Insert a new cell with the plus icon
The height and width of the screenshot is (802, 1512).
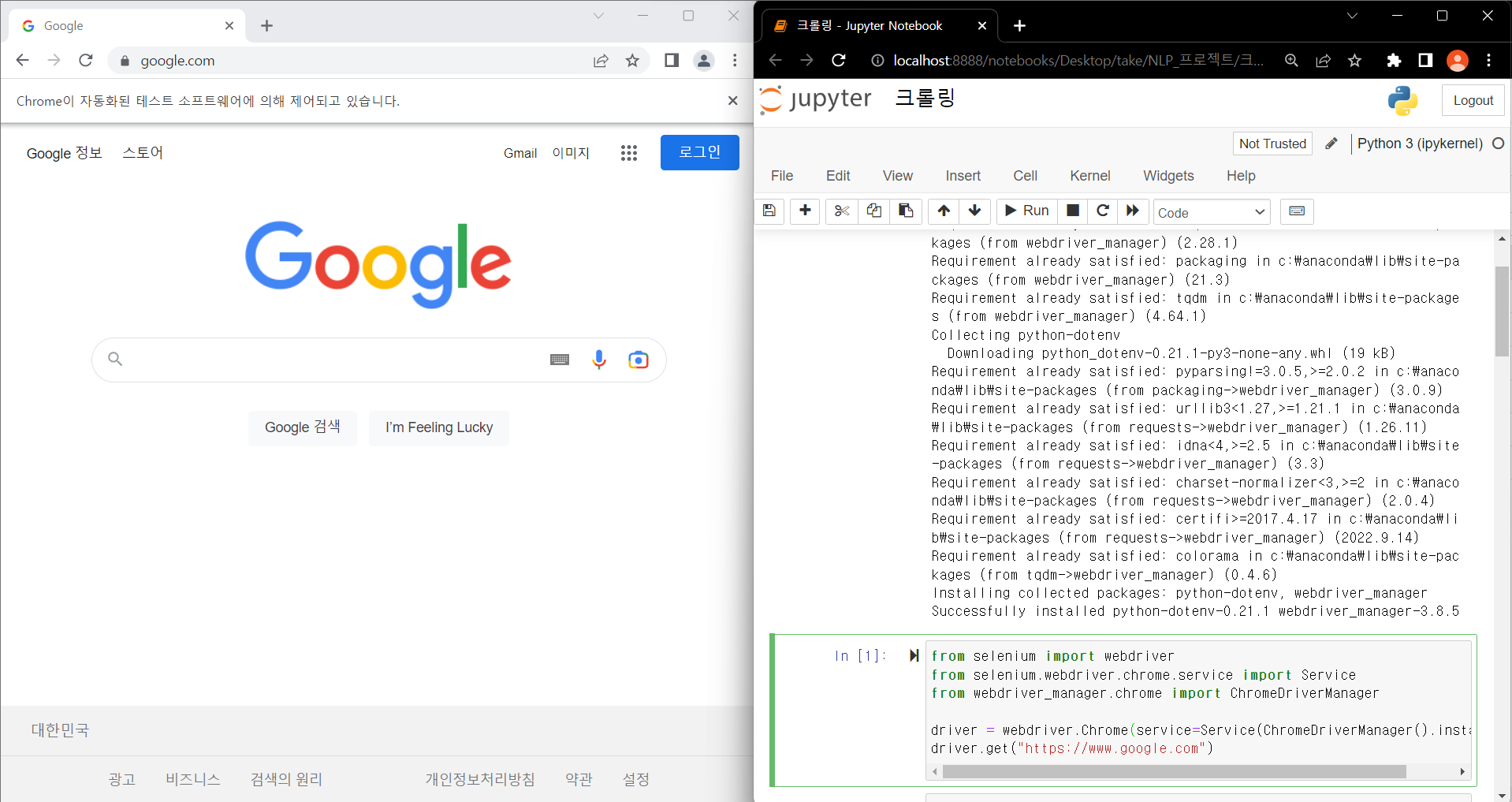[804, 211]
